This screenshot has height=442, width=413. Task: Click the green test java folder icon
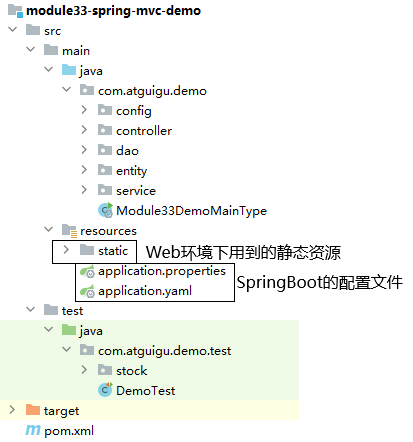(x=69, y=330)
